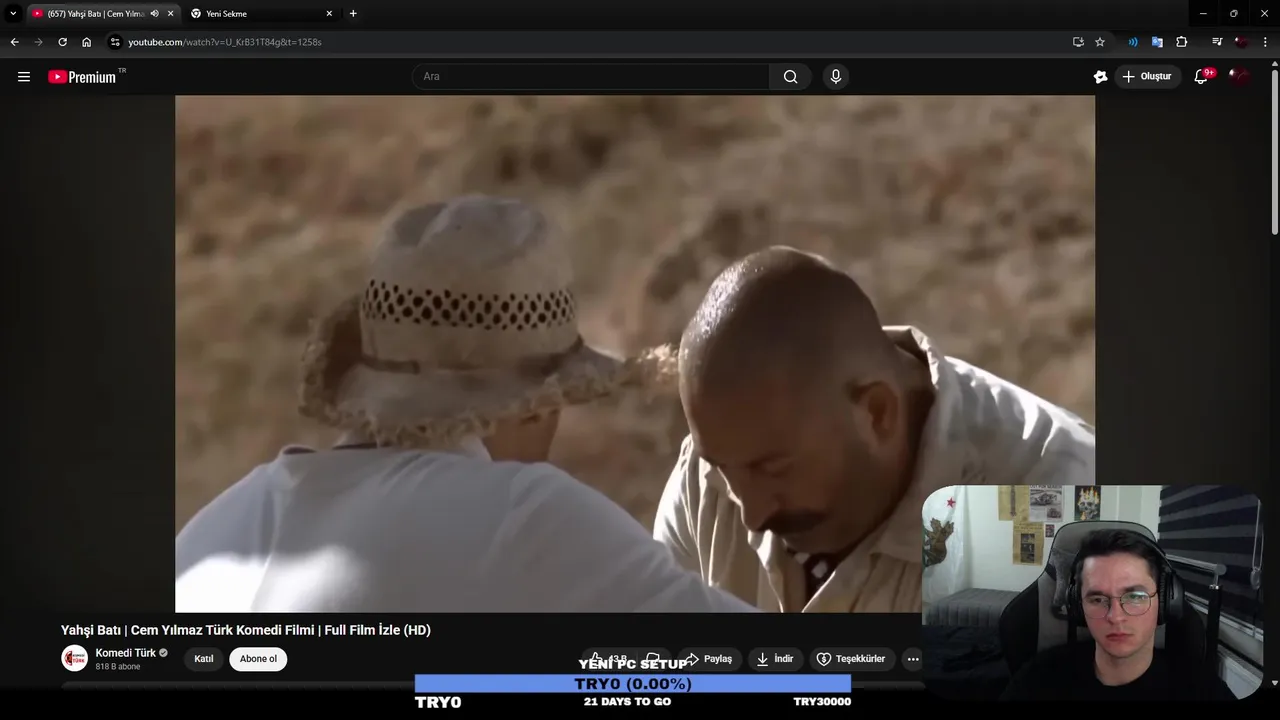
Task: Close the Yeni Sekme tab
Action: pyautogui.click(x=329, y=13)
